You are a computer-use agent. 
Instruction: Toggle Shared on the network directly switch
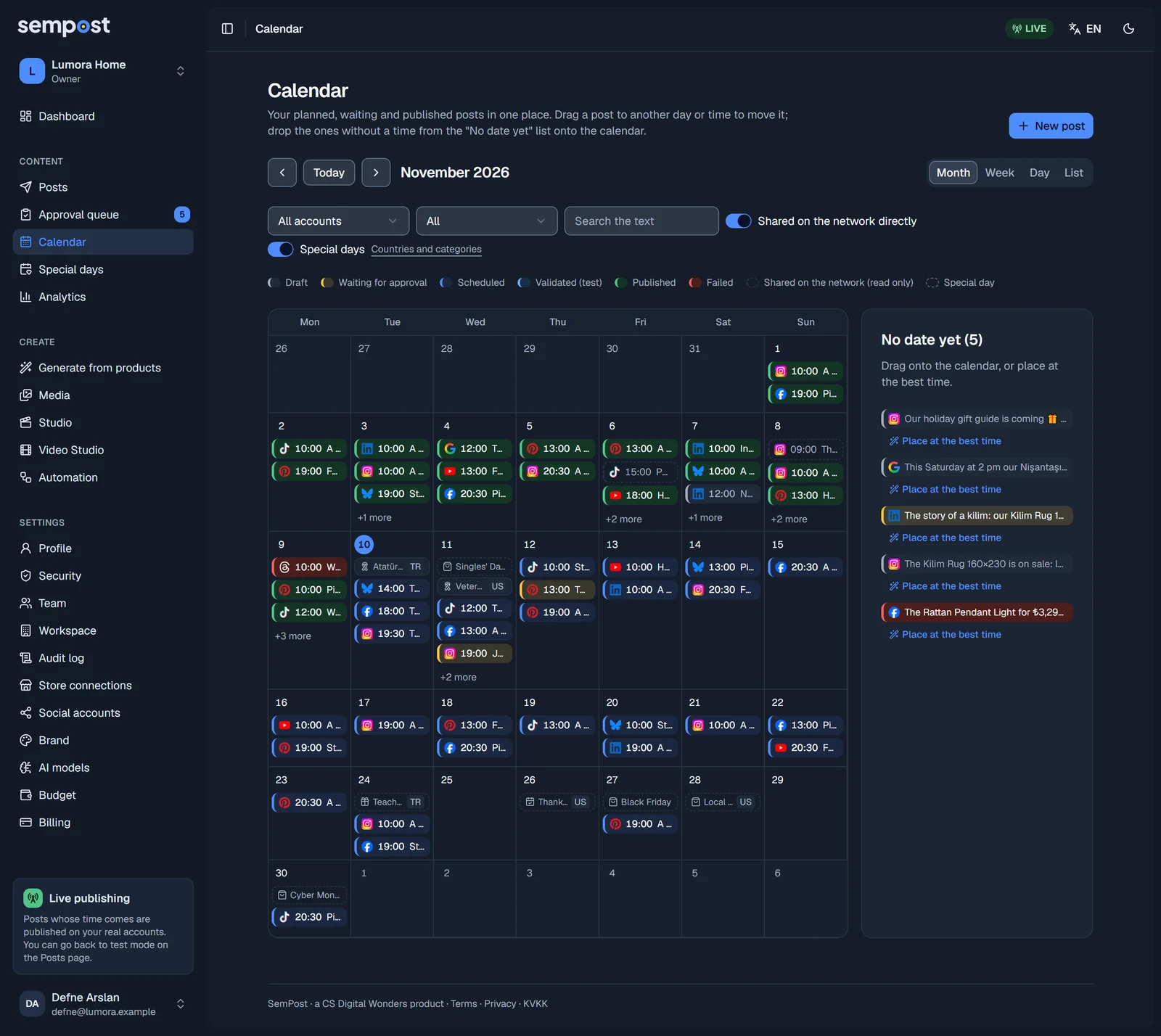pos(738,221)
